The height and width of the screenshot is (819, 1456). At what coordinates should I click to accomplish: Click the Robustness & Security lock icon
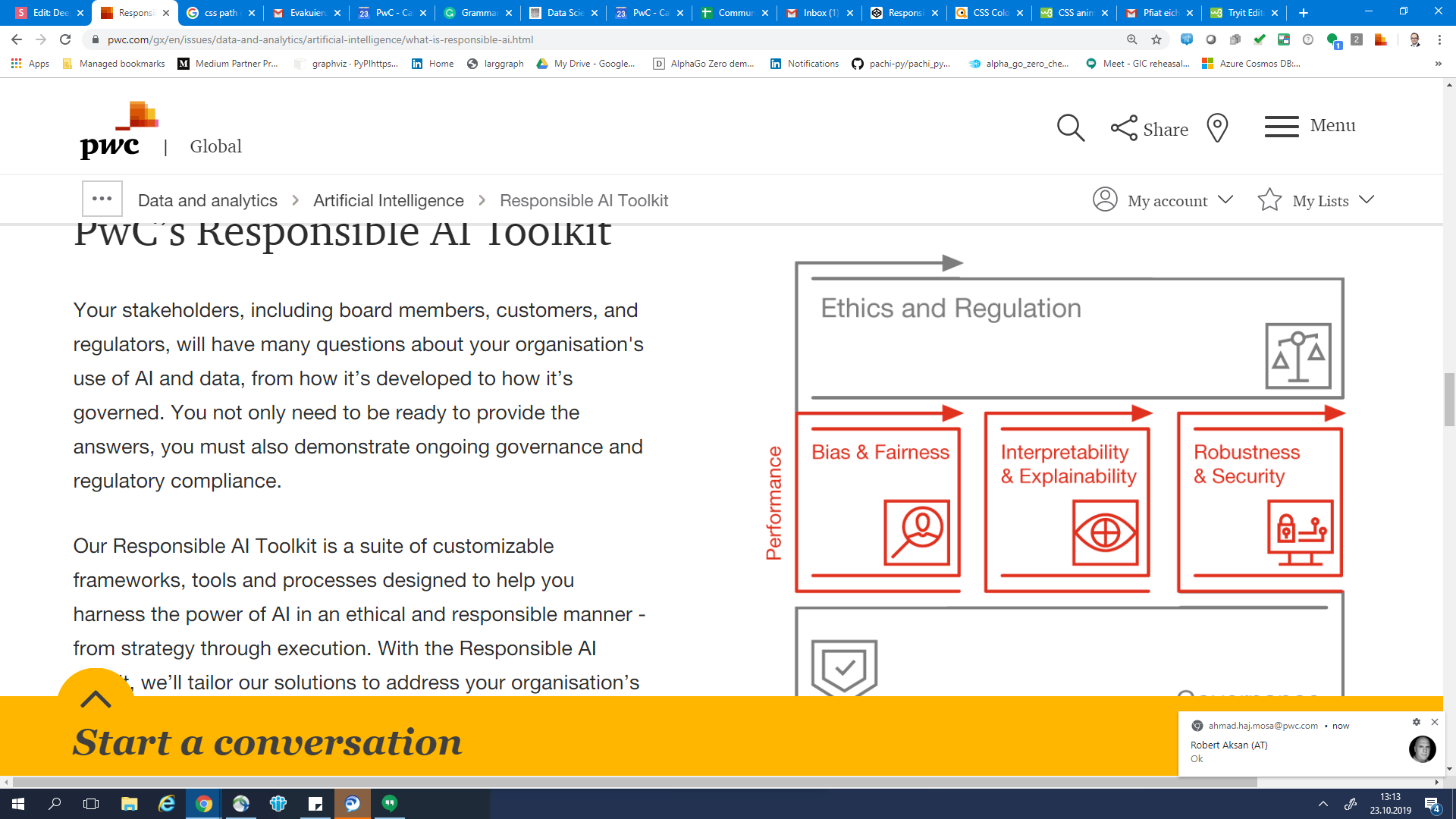[x=1300, y=532]
